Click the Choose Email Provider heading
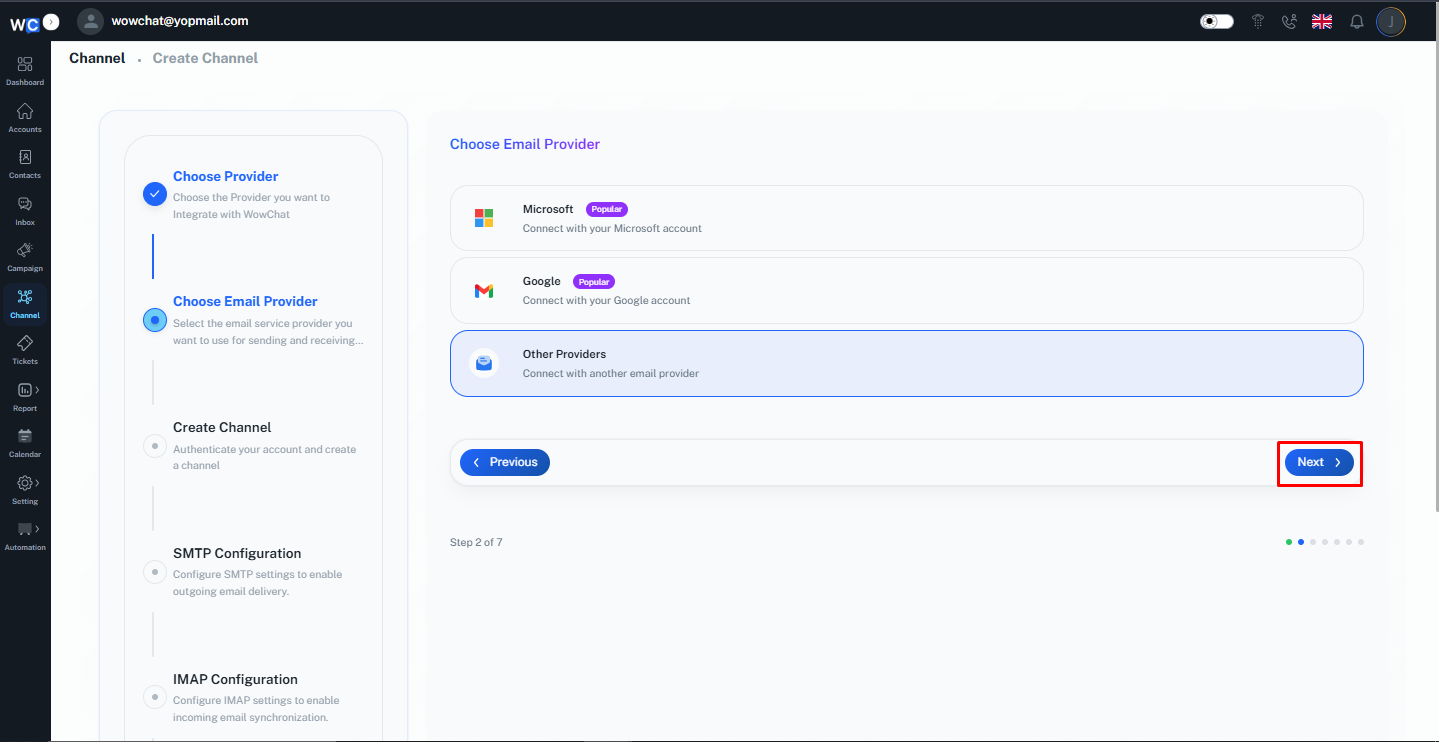The image size is (1439, 742). click(x=525, y=144)
